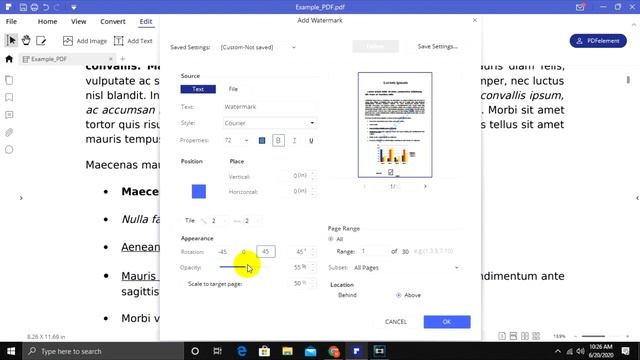Select two-page view in status bar

(525, 336)
